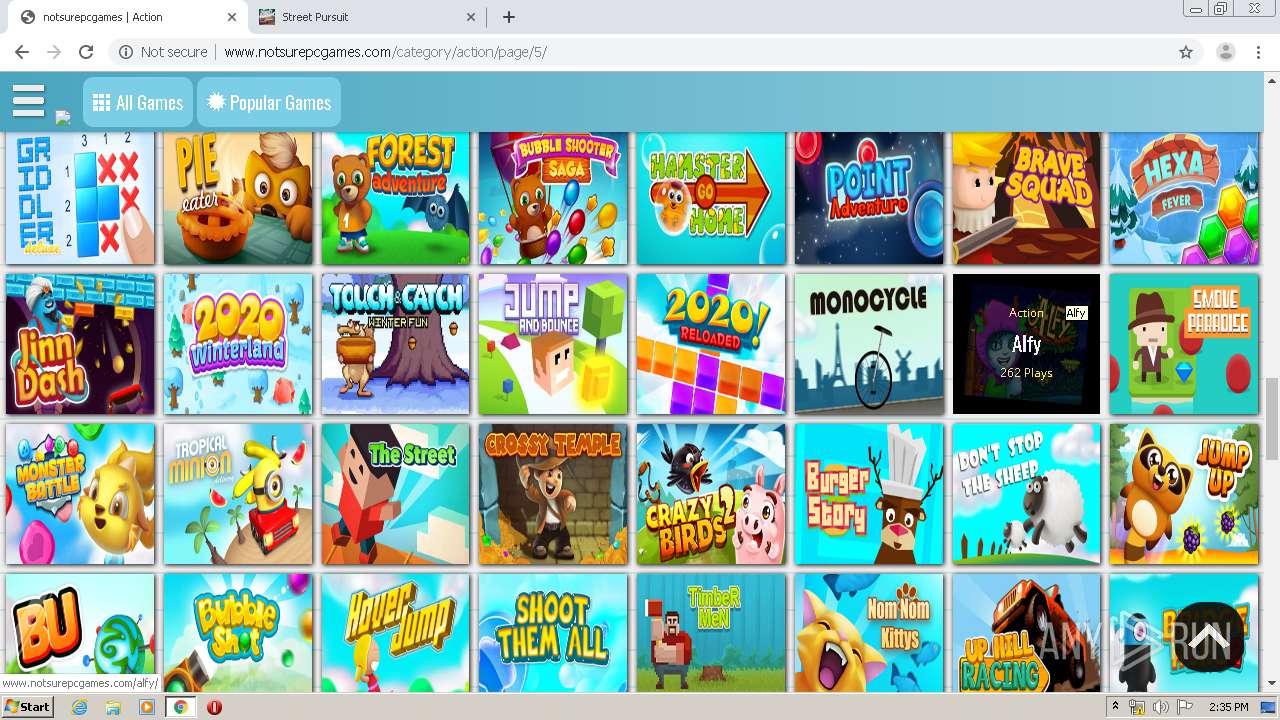
Task: Open the Brave Squad game thumbnail
Action: point(1026,198)
